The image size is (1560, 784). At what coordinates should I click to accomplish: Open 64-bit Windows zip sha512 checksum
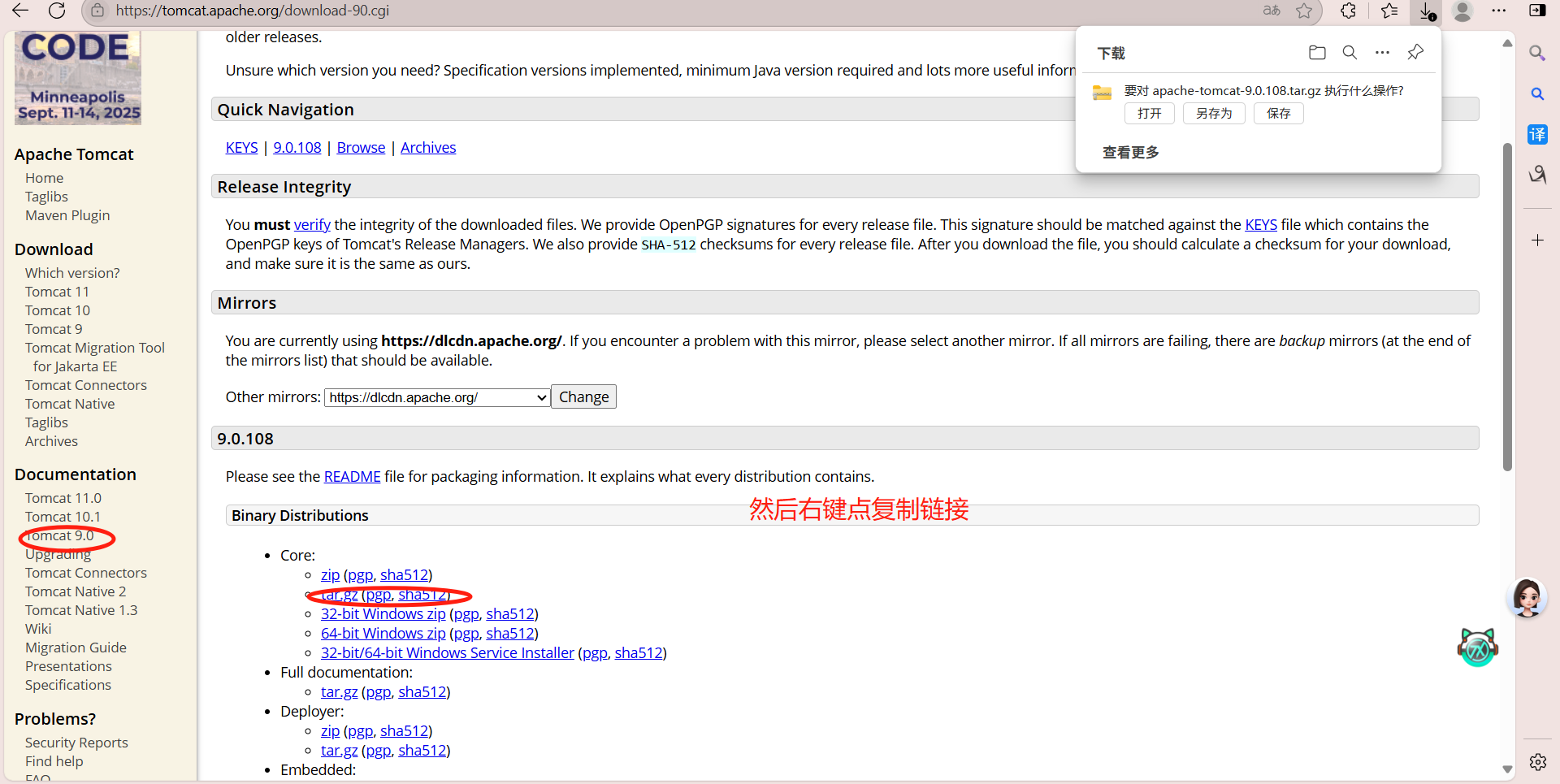pyautogui.click(x=510, y=634)
